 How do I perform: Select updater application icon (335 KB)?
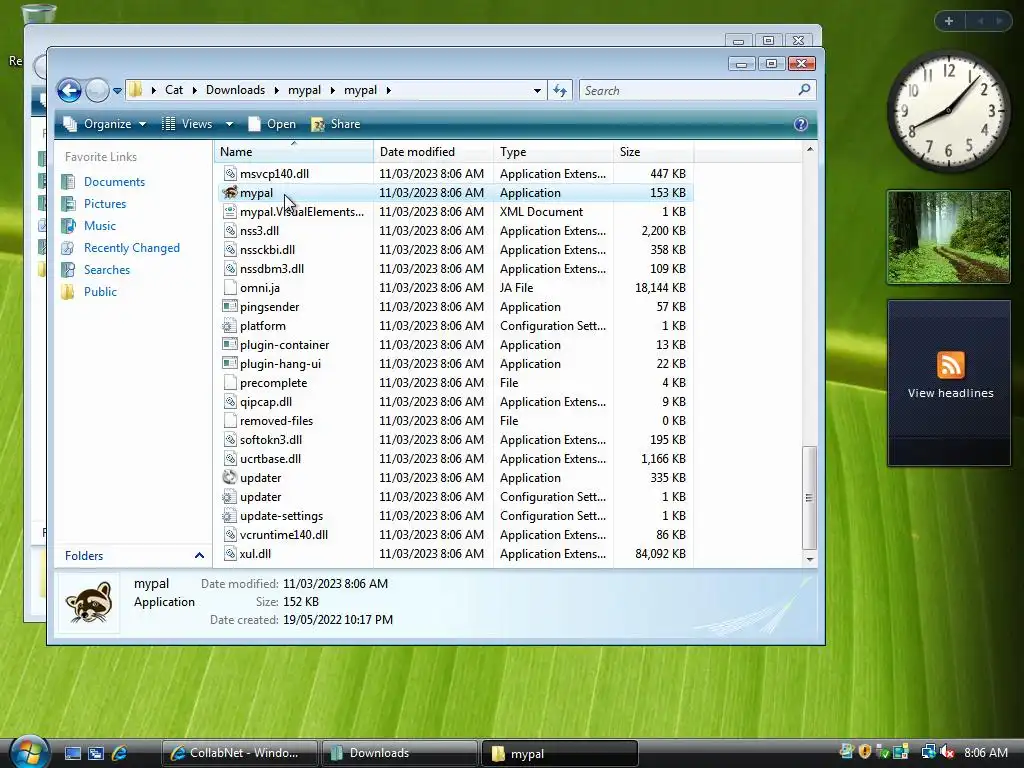pos(230,477)
